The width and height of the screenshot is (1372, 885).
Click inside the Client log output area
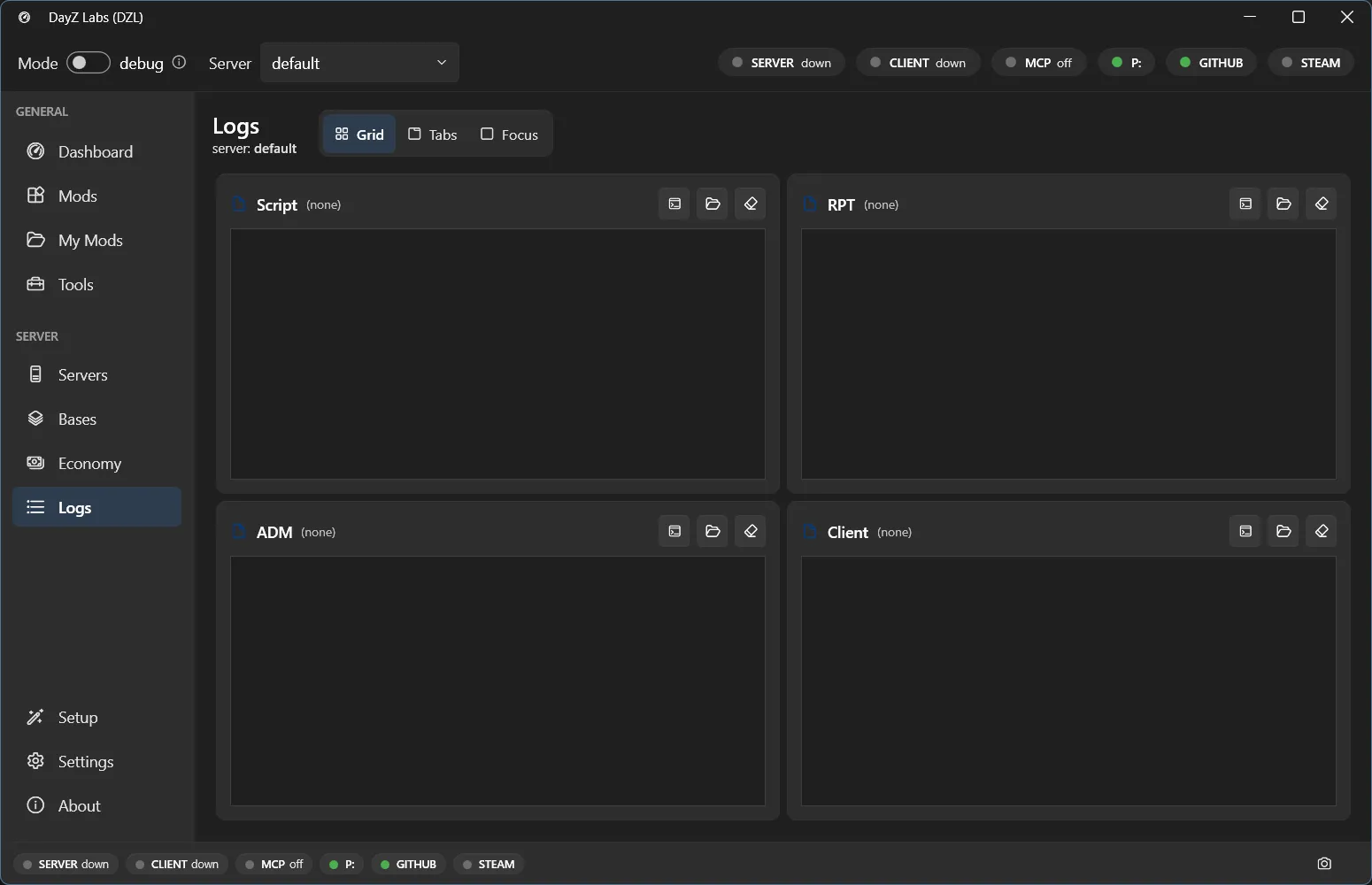coord(1068,681)
